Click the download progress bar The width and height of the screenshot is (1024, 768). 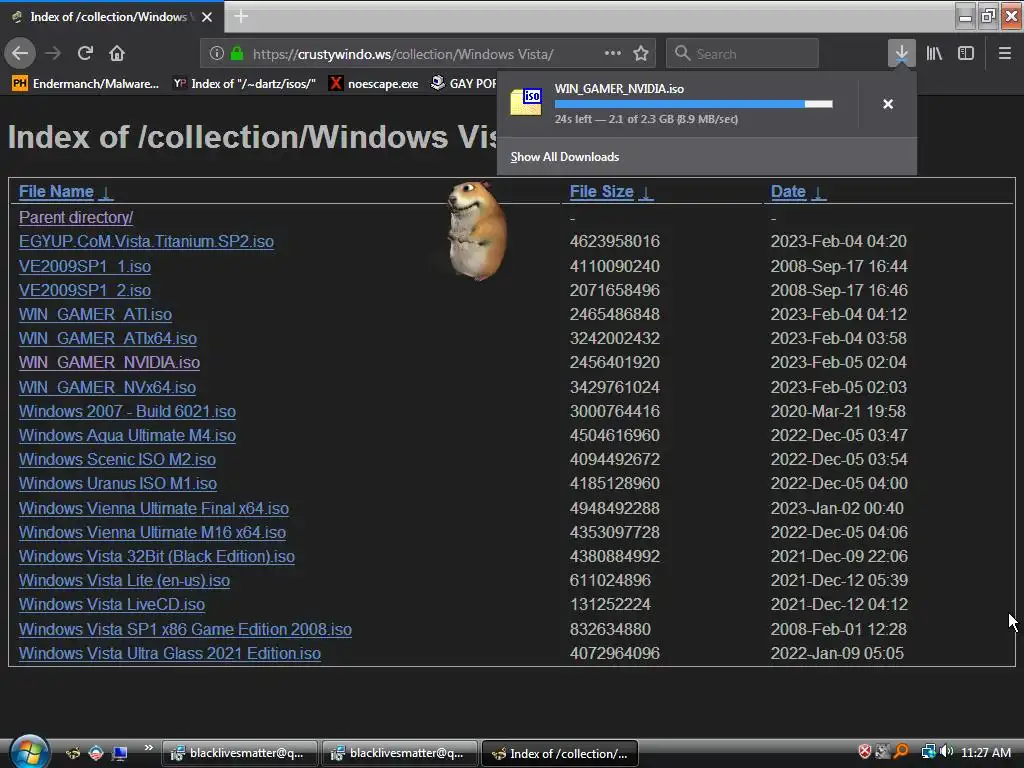coord(694,104)
